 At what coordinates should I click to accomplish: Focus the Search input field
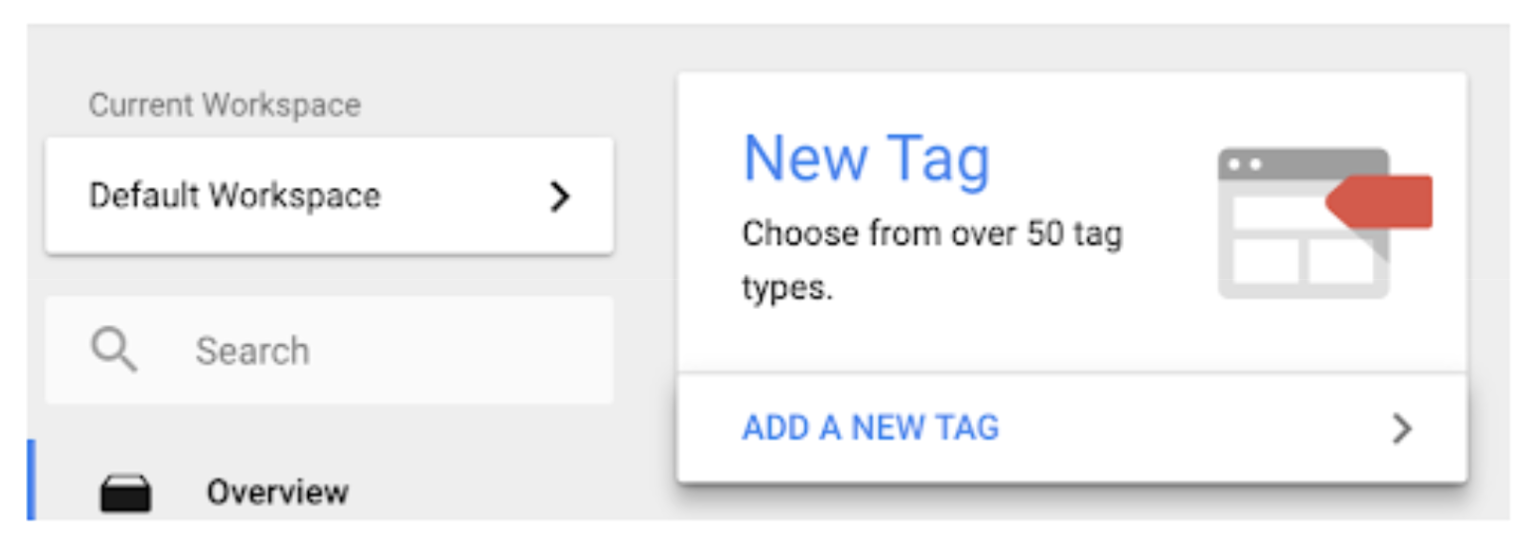coord(329,350)
